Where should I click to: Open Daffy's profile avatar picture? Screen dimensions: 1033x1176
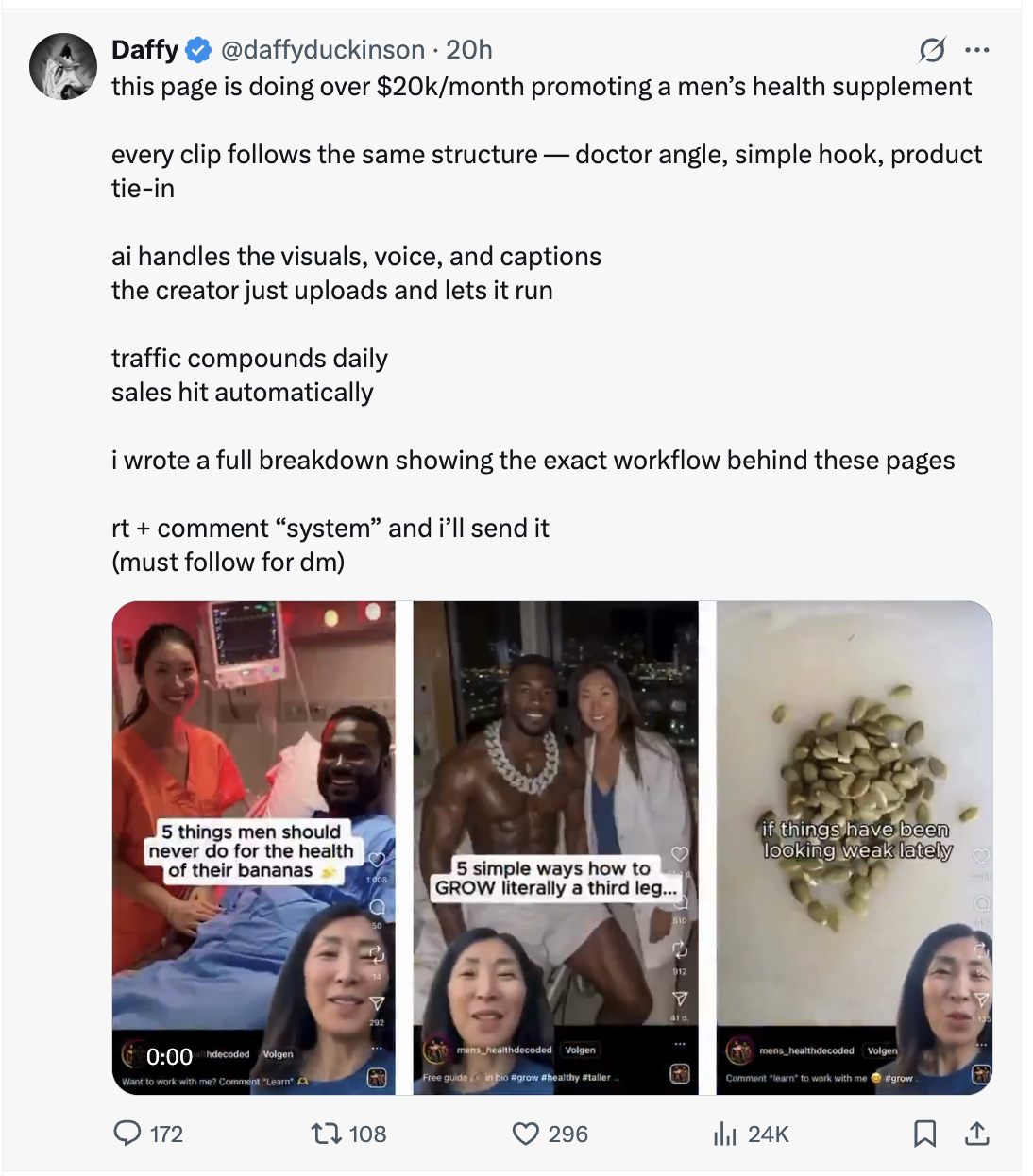[63, 66]
